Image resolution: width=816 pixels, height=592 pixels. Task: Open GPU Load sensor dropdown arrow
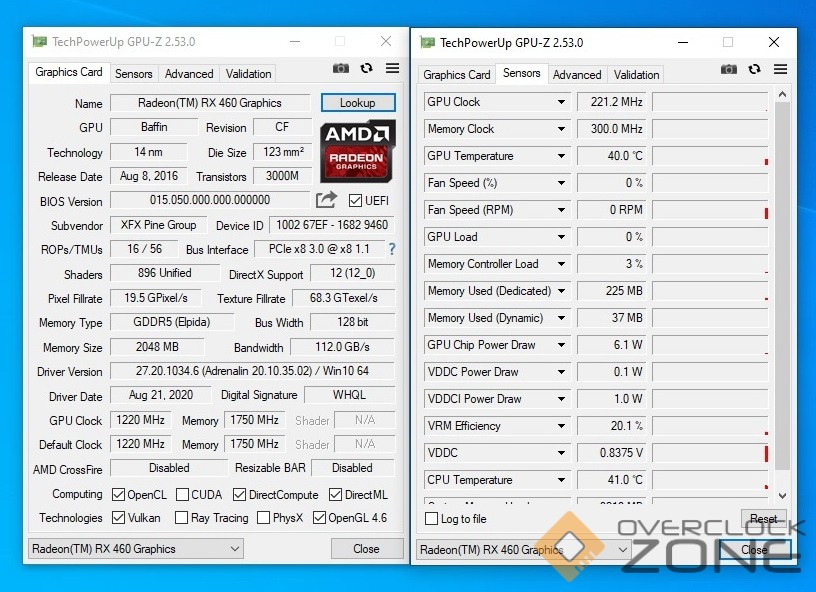click(x=561, y=237)
